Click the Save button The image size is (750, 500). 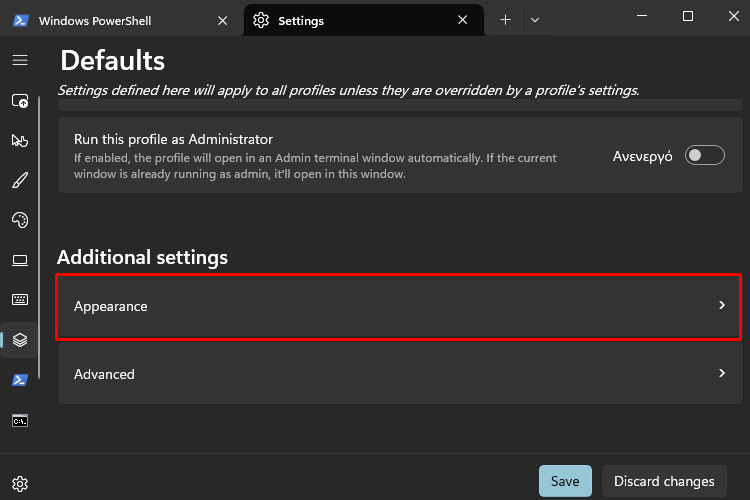[x=565, y=481]
